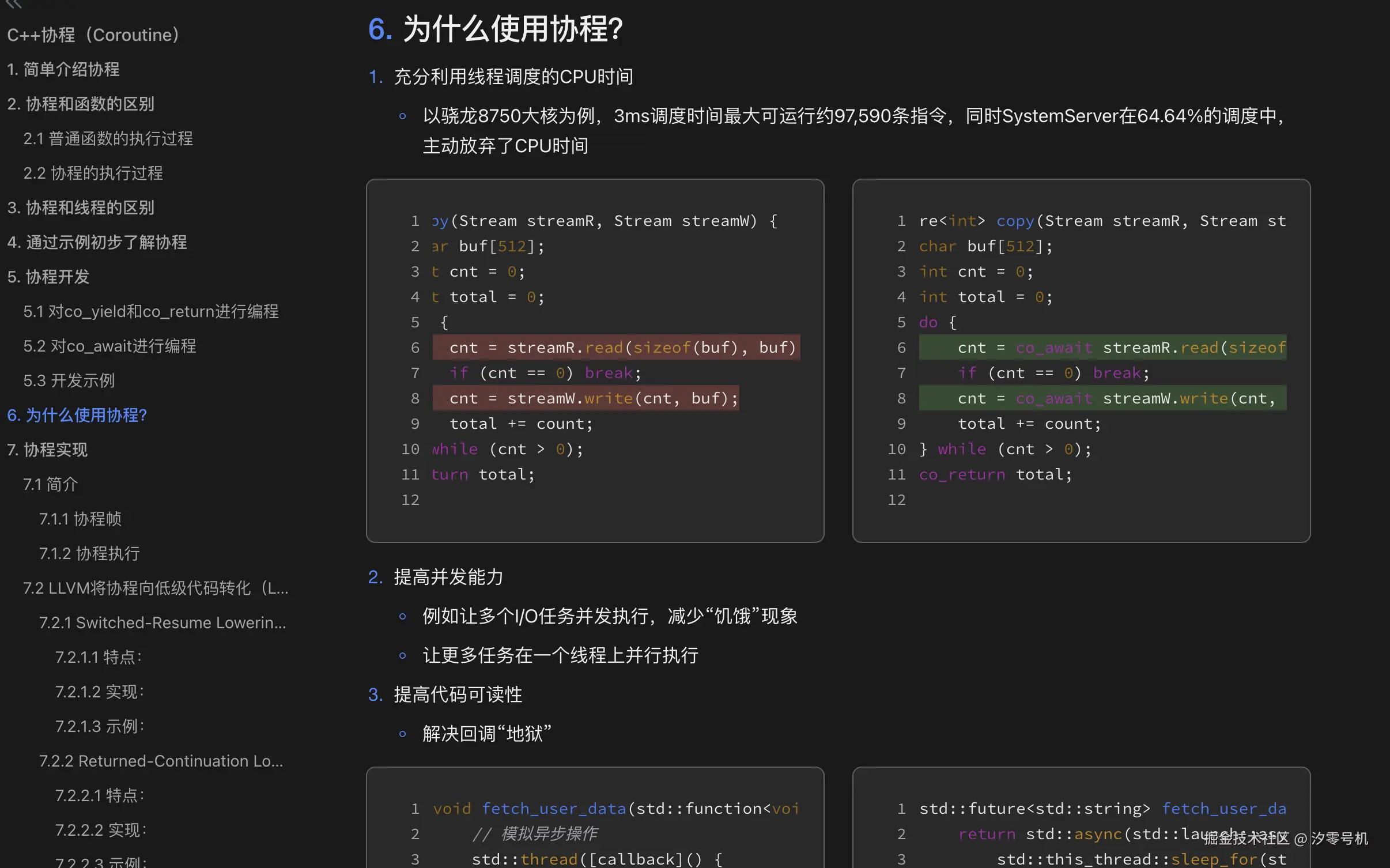The image size is (1390, 868).
Task: Go to 5.3 开发示例
Action: coord(69,380)
